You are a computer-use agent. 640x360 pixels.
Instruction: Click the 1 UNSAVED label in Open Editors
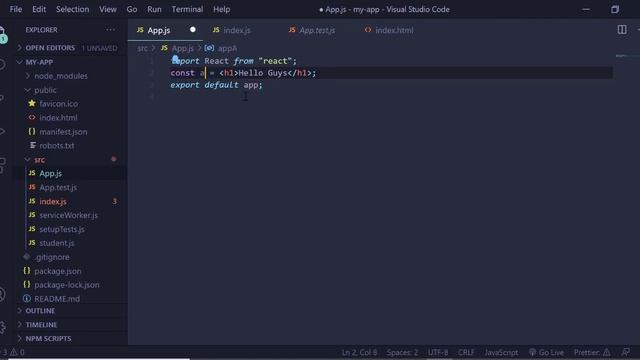(99, 48)
